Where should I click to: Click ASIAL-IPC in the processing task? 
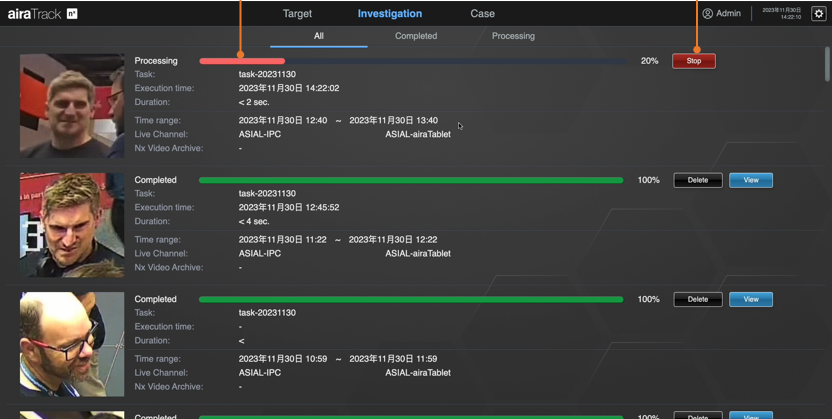click(260, 134)
